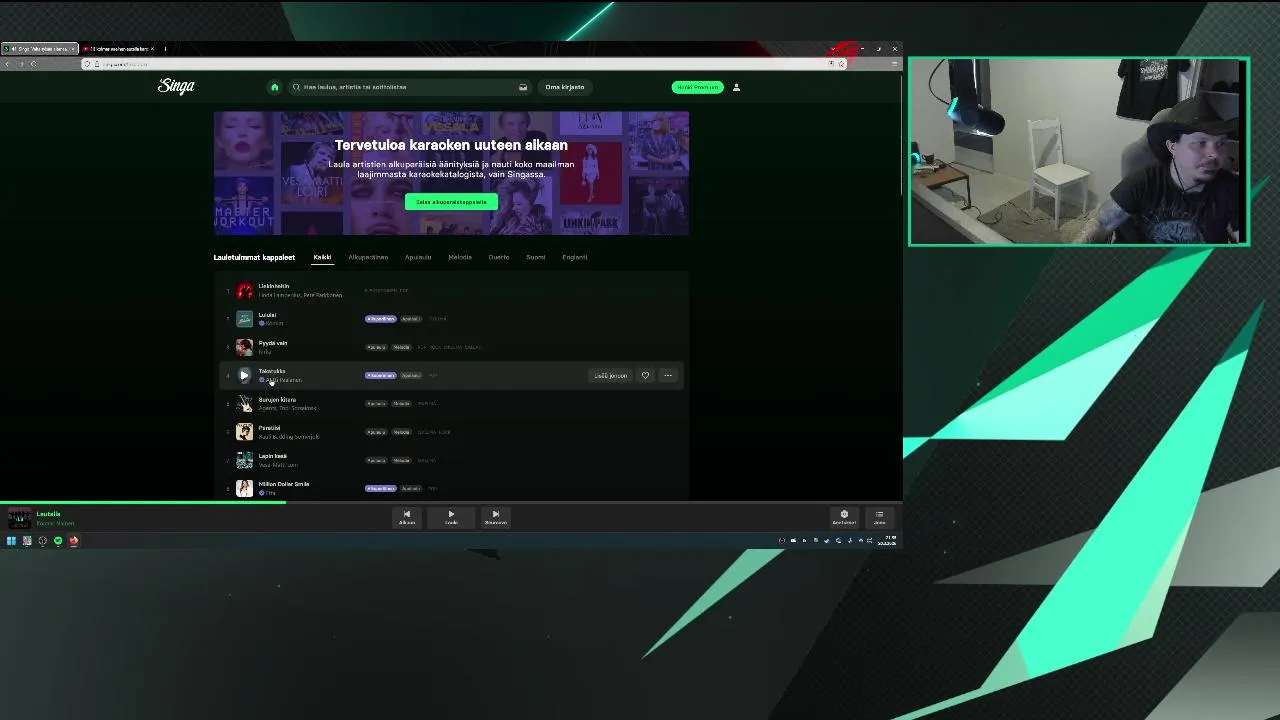Go to Singa home via green house icon
The width and height of the screenshot is (1280, 720).
pos(274,87)
